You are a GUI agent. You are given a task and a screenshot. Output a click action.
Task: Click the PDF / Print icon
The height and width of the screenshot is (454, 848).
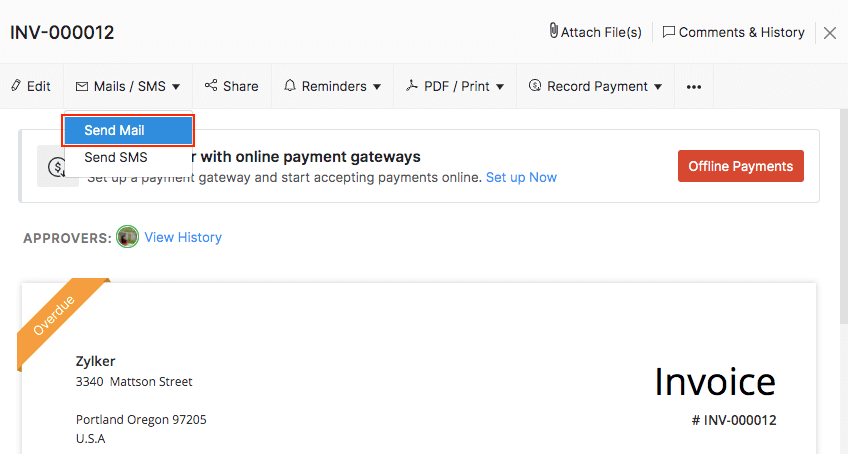click(411, 86)
